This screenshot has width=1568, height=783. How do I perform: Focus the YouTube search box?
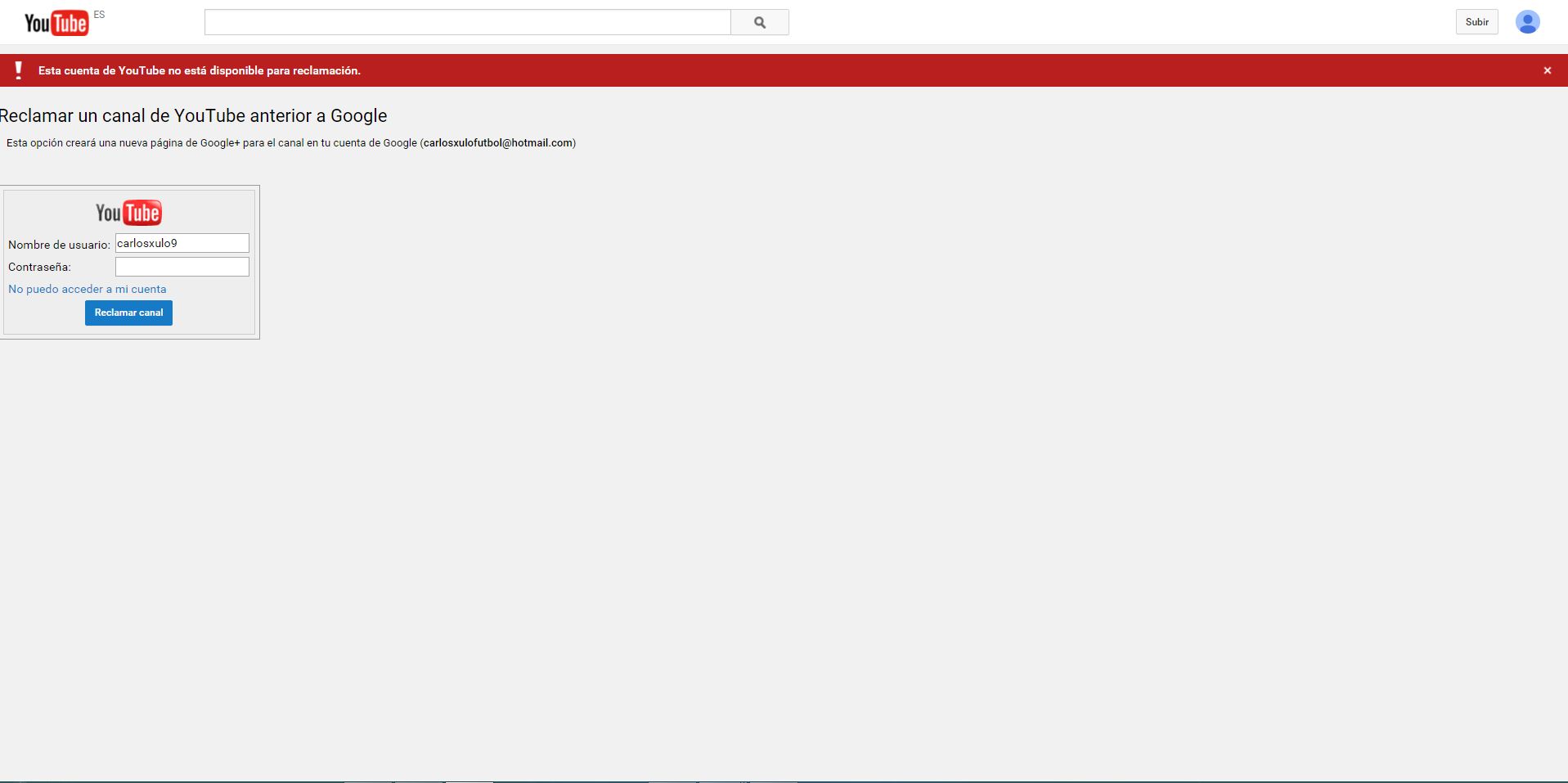coord(467,22)
